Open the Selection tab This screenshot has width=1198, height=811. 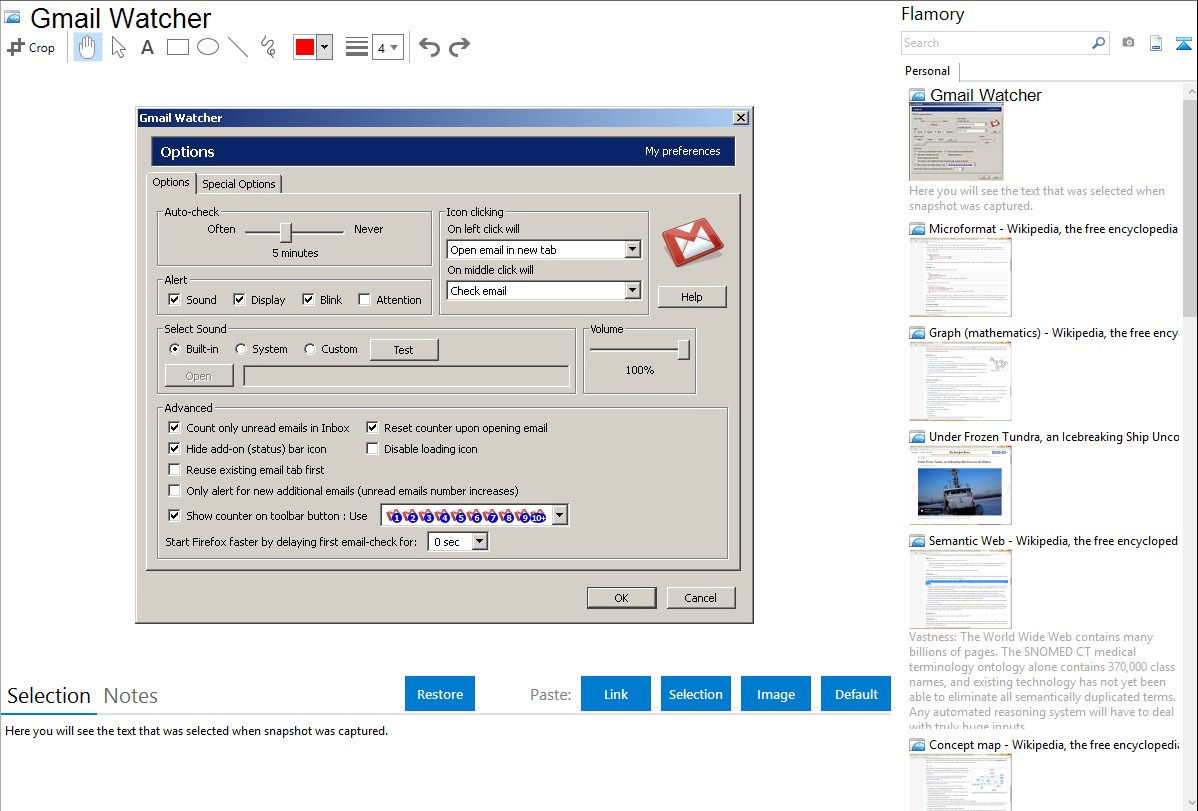pos(49,696)
